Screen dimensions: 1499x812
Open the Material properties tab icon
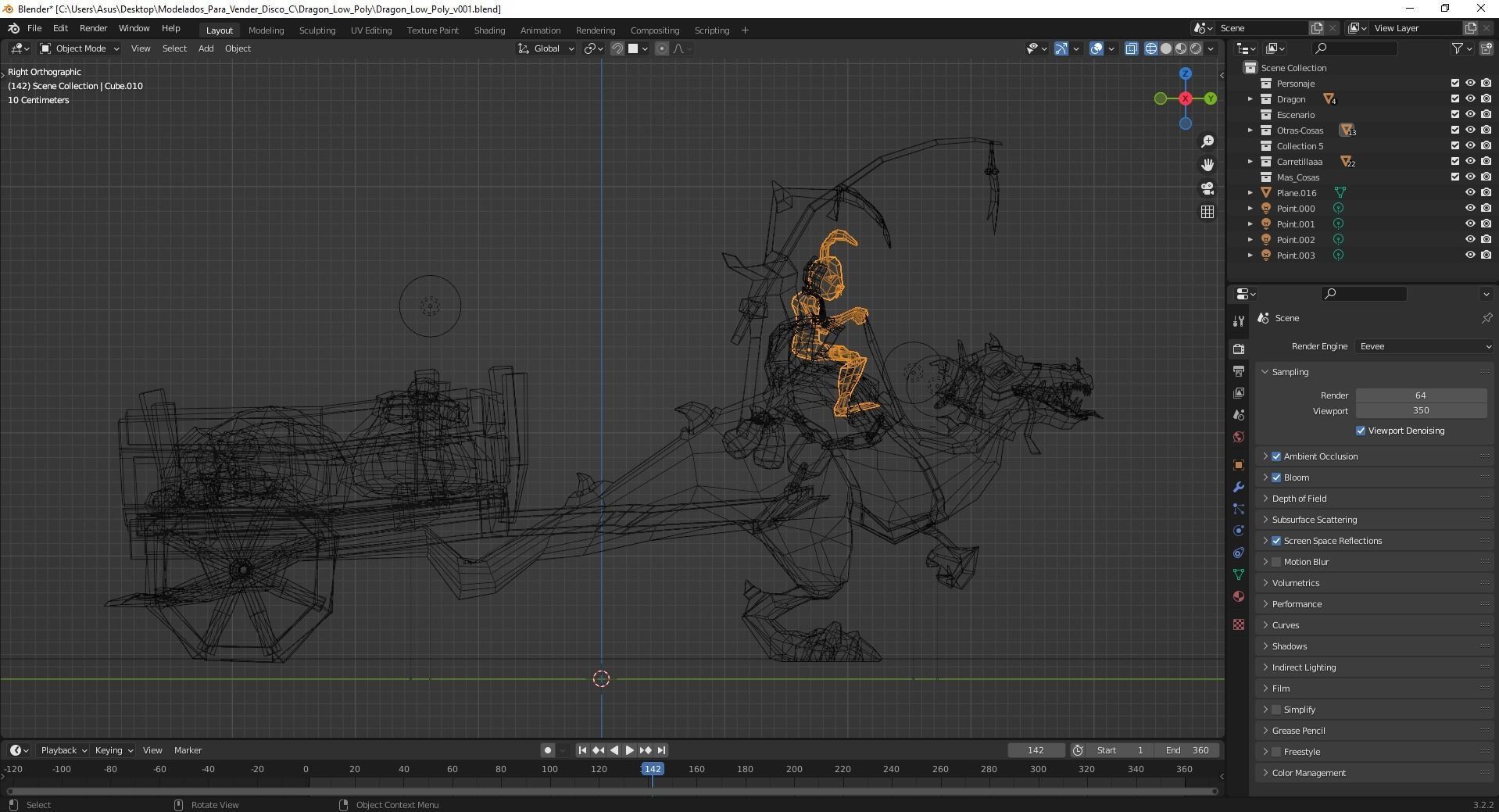(x=1238, y=597)
